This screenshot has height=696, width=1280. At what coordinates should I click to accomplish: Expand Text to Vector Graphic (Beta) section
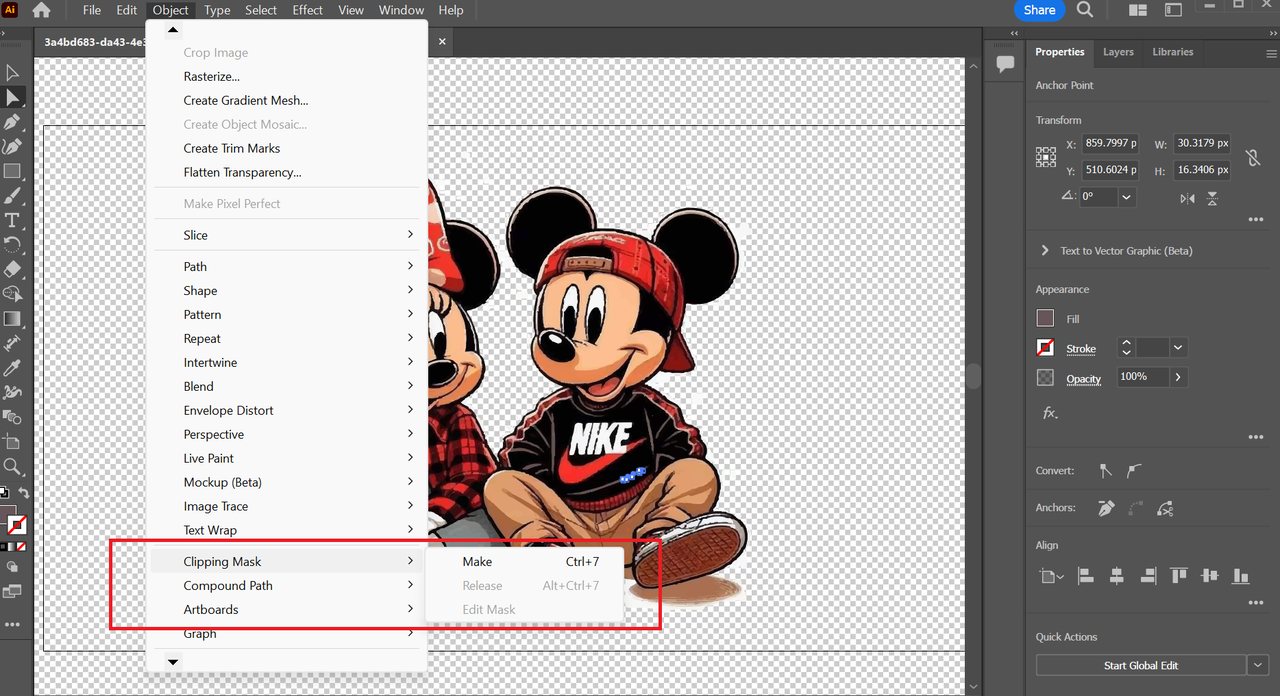1045,251
